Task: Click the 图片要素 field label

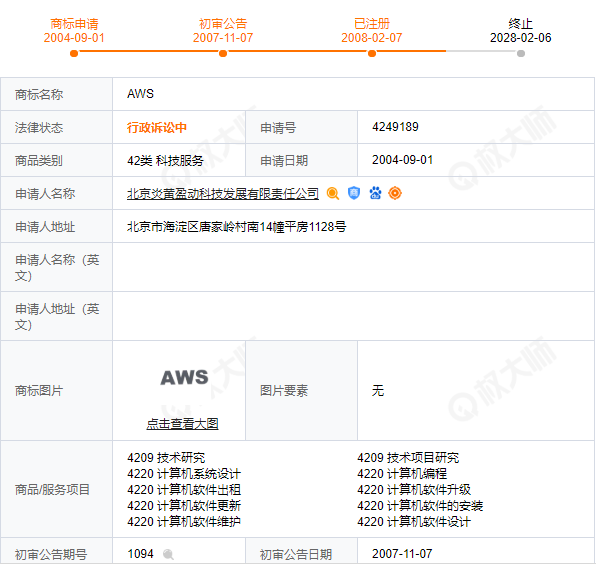Action: [x=284, y=391]
